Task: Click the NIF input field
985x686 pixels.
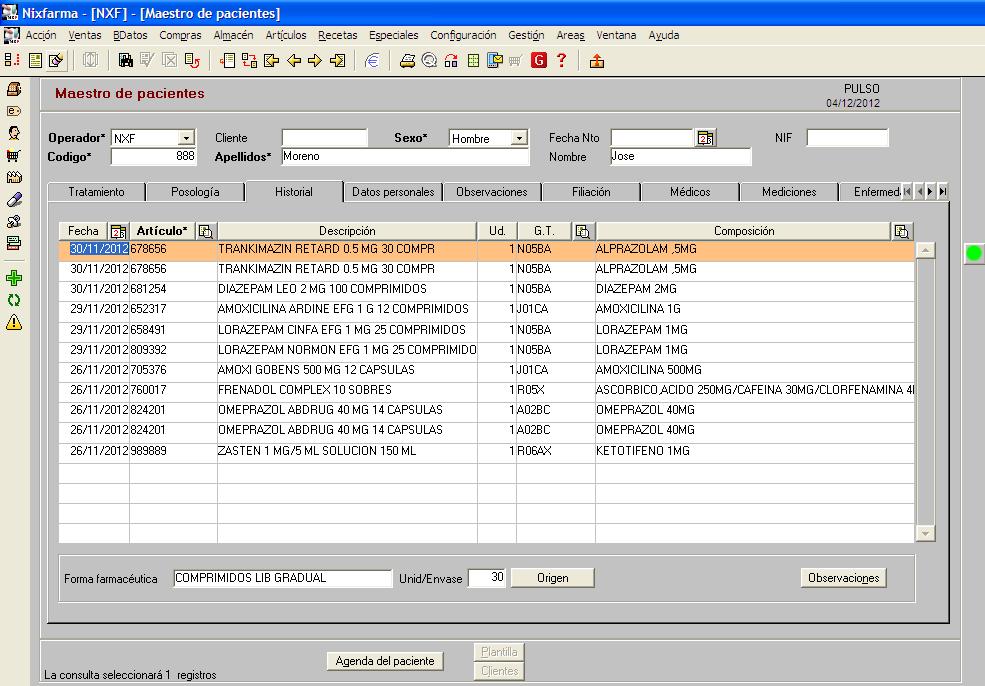Action: tap(847, 138)
